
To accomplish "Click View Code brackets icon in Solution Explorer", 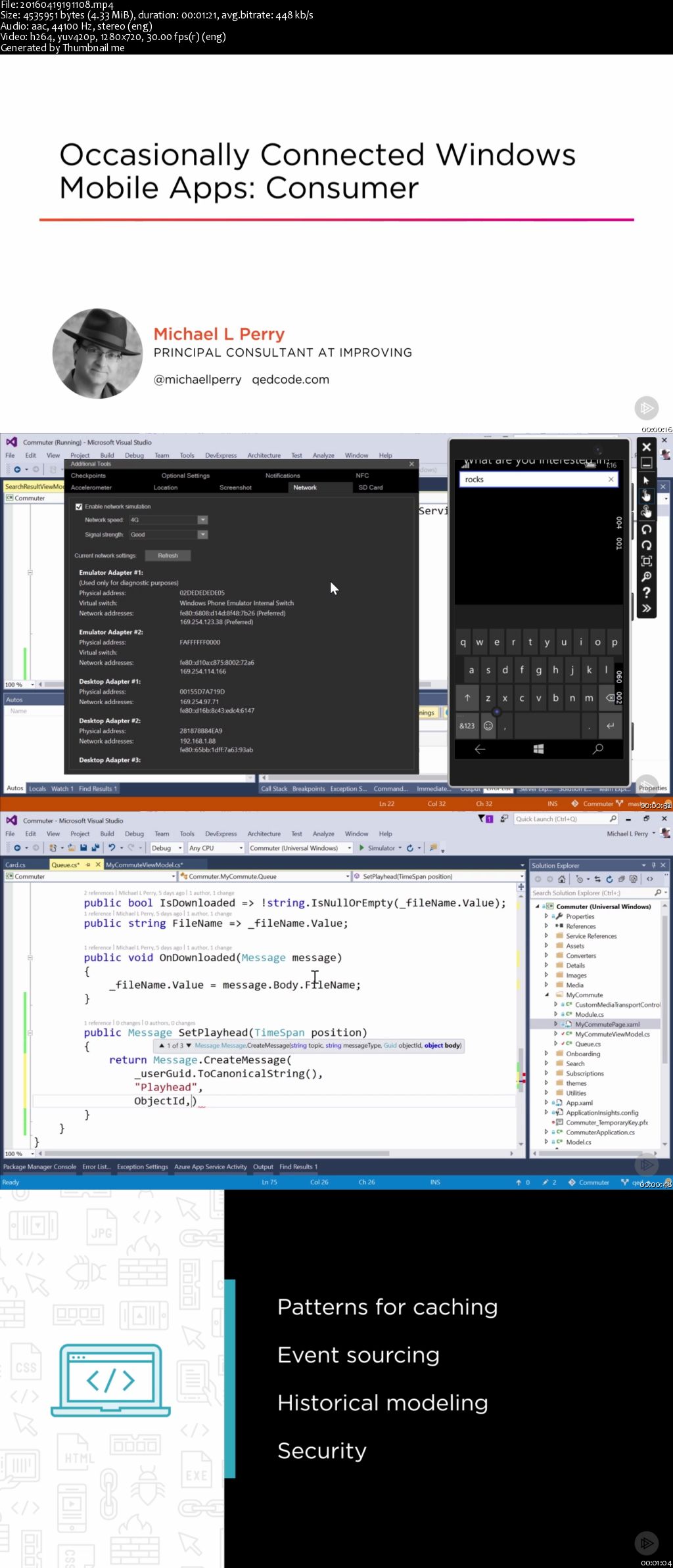I will point(650,879).
